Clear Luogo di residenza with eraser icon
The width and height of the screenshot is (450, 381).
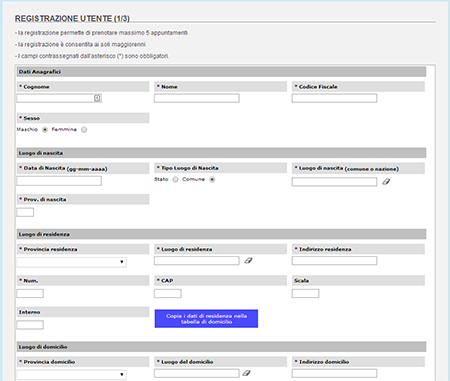point(248,261)
